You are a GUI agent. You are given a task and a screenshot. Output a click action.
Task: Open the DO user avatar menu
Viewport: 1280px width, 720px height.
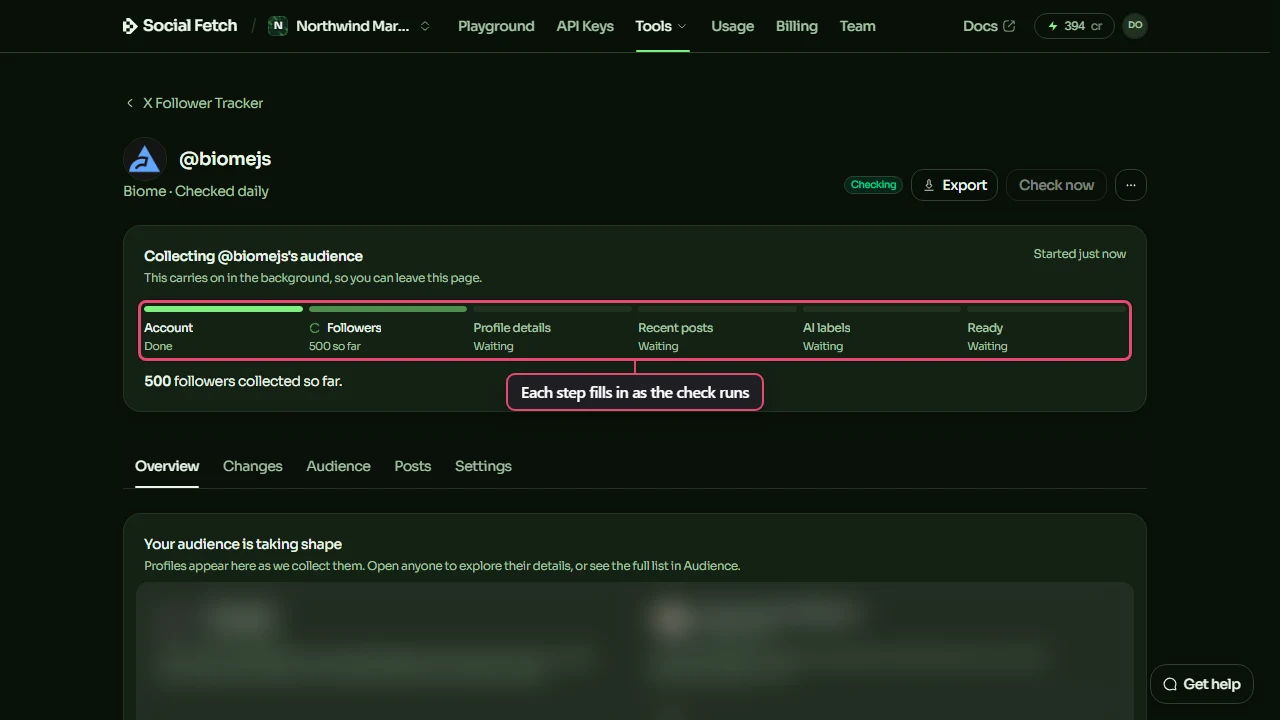tap(1135, 26)
